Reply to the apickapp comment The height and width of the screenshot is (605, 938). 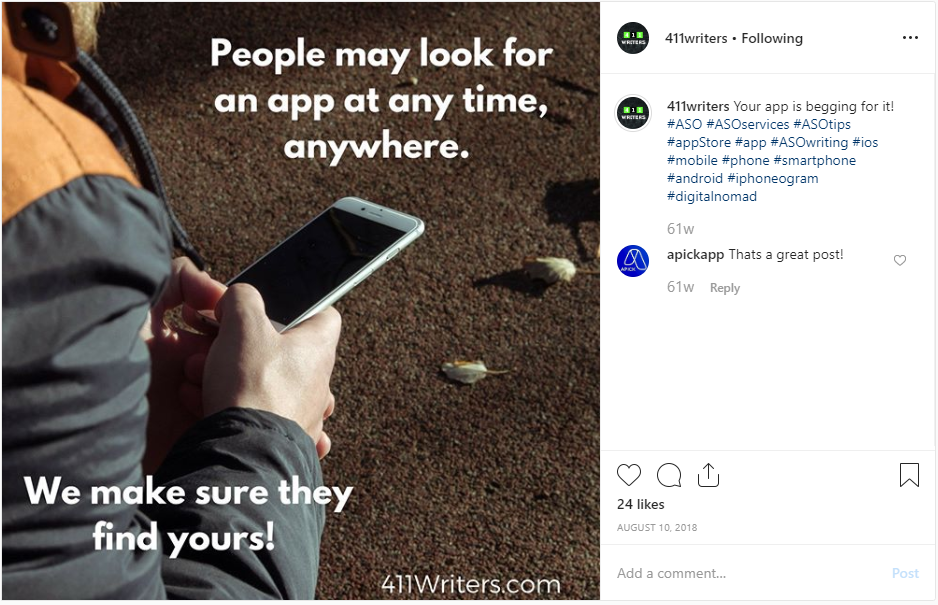725,288
